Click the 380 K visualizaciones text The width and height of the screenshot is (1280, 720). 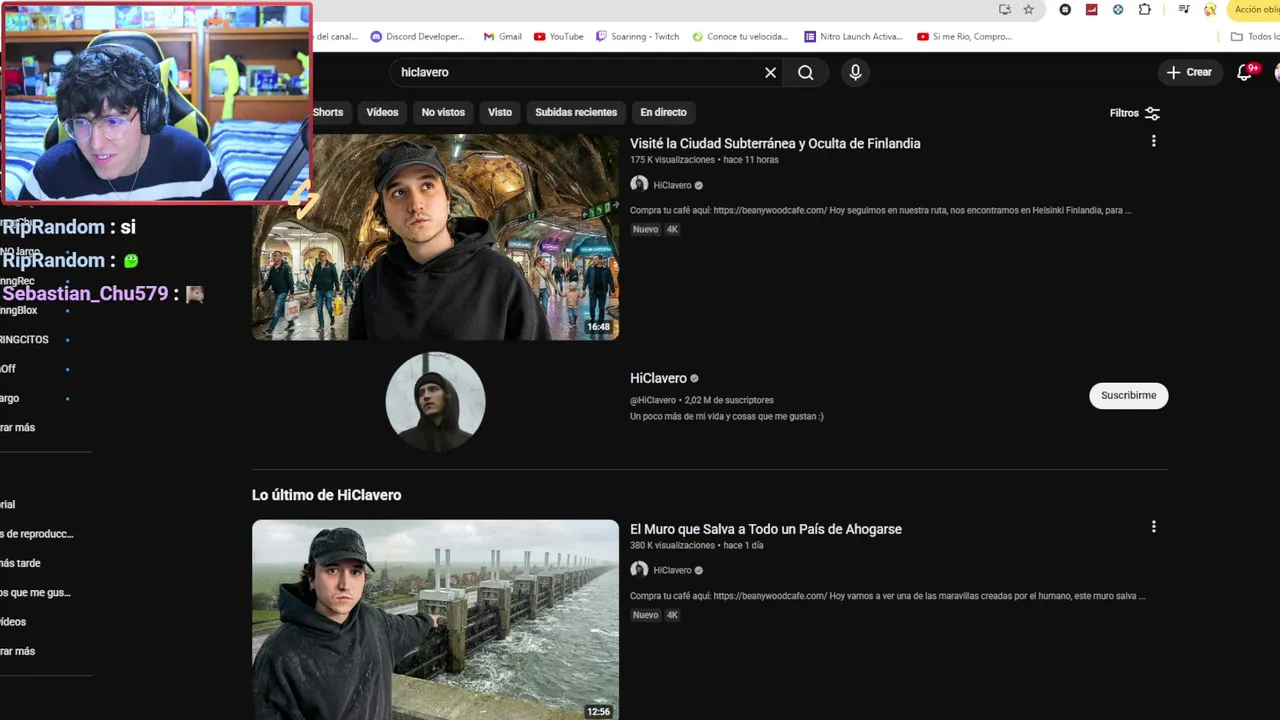tap(672, 545)
